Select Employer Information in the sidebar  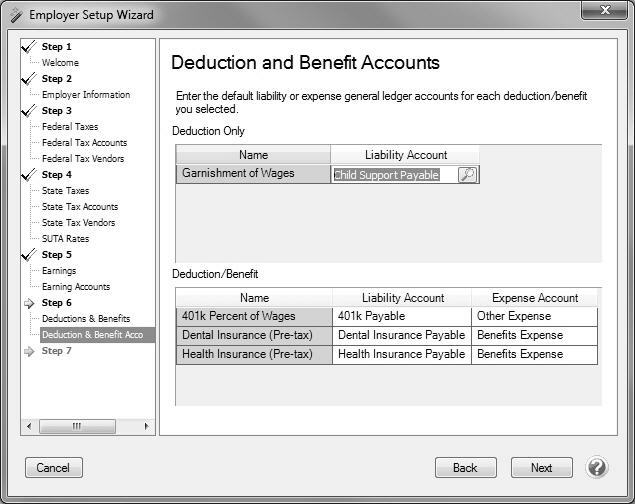pyautogui.click(x=86, y=95)
